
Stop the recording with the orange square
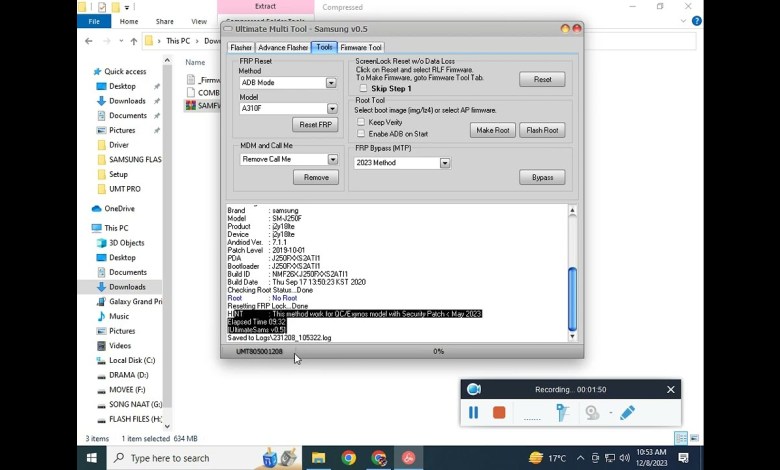click(x=499, y=412)
